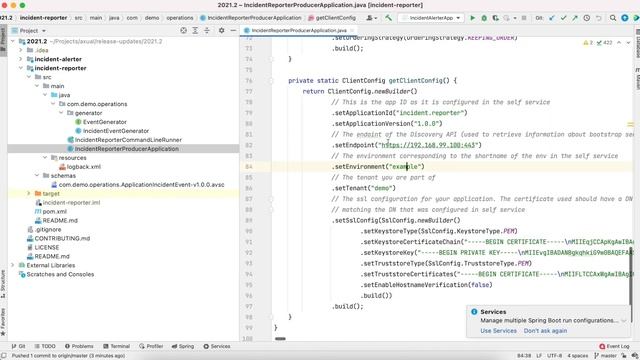
Task: Collapse all in the Project panel
Action: coord(207,31)
